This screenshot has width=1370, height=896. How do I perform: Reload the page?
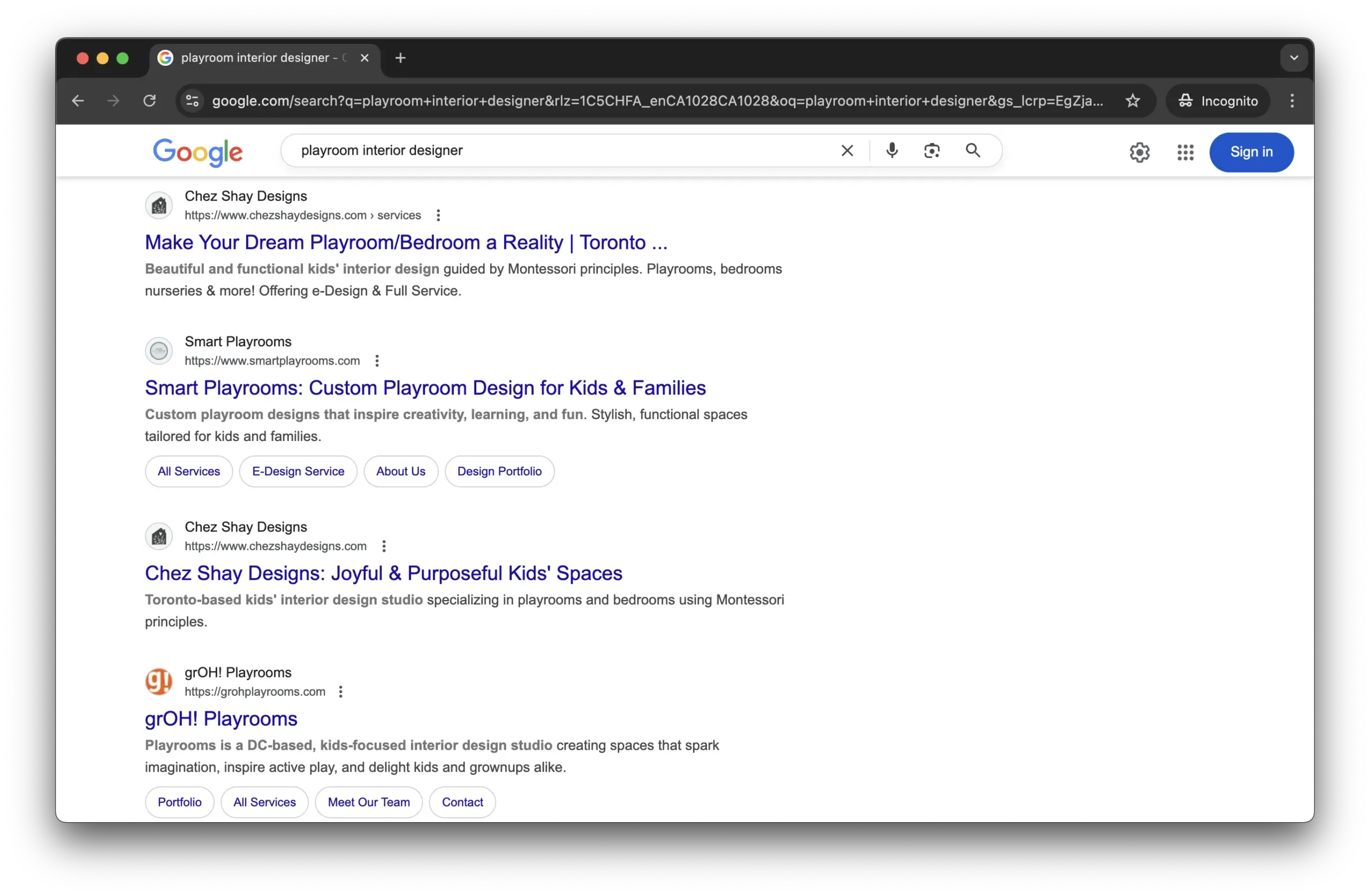click(x=149, y=100)
